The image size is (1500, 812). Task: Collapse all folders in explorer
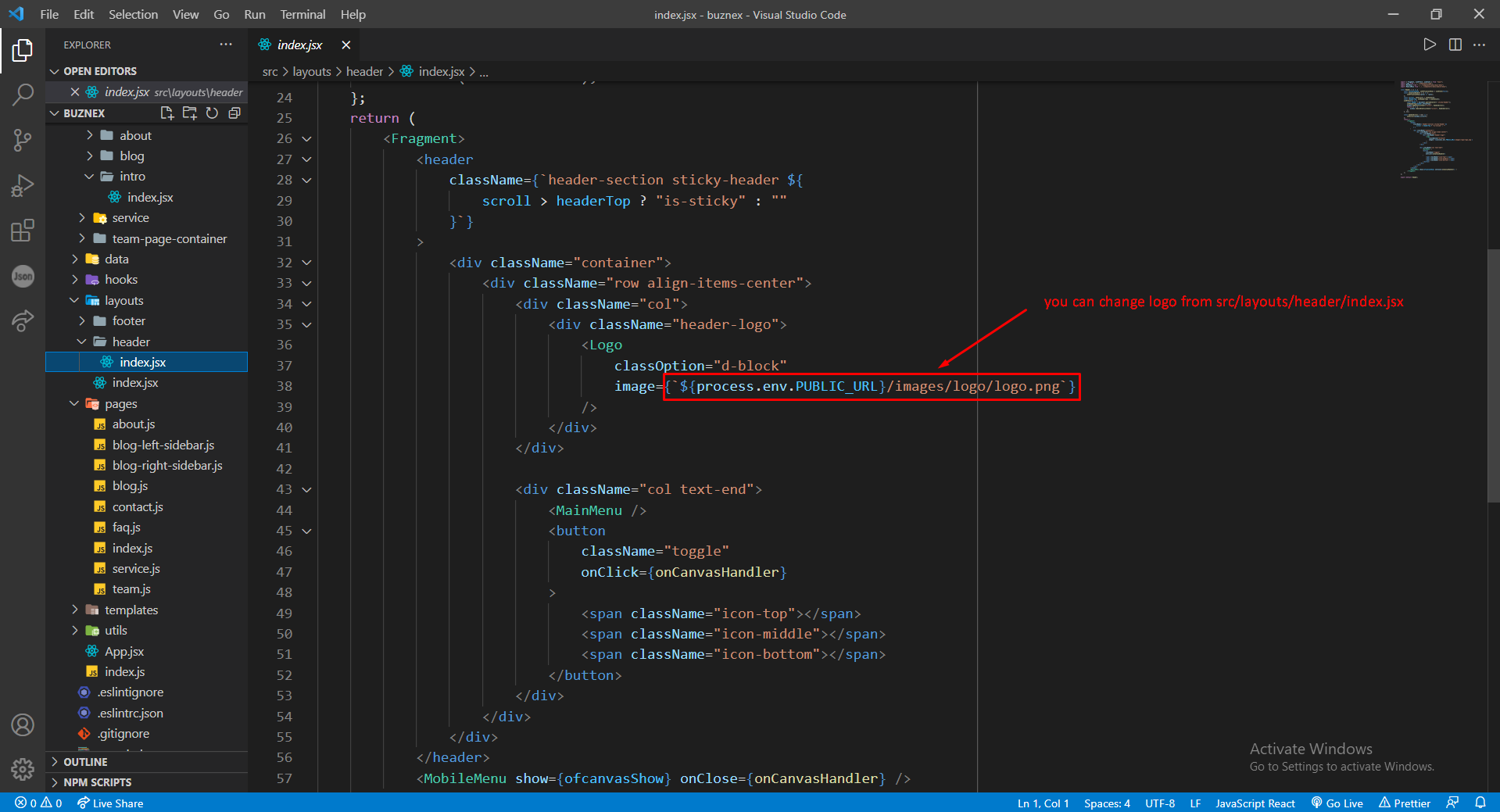click(234, 113)
